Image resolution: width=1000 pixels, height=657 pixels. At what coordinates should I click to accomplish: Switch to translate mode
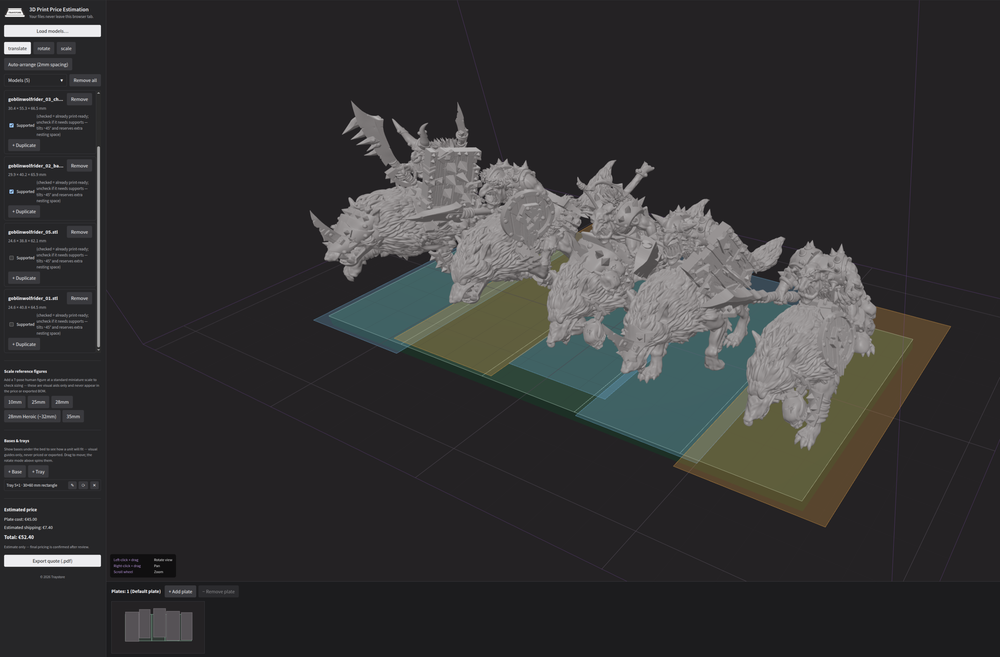click(x=17, y=48)
